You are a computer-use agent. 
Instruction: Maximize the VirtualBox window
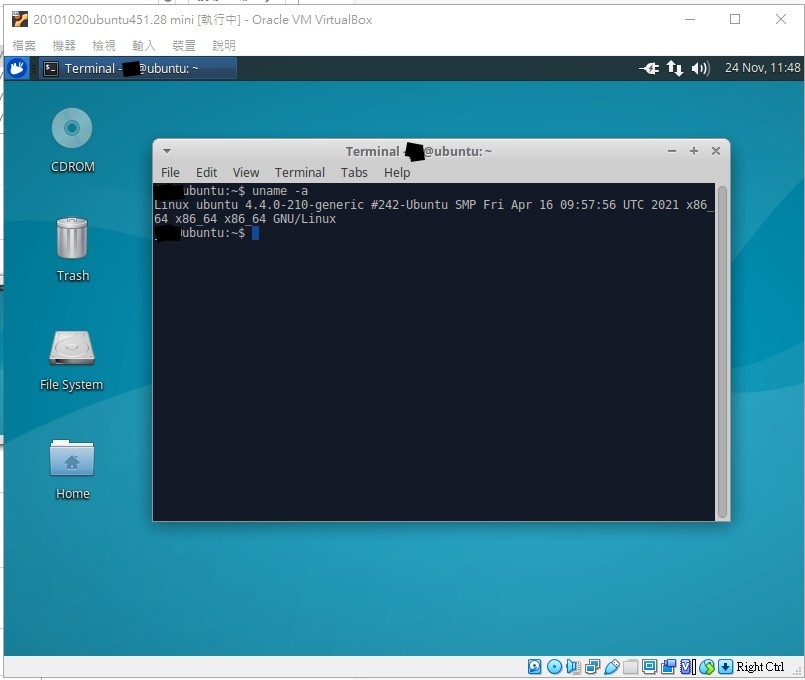pos(735,20)
